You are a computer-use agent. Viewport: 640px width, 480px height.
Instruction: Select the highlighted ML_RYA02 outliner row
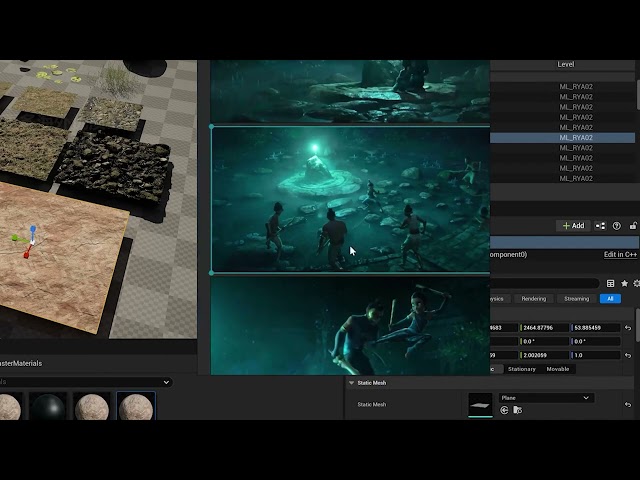pos(562,138)
